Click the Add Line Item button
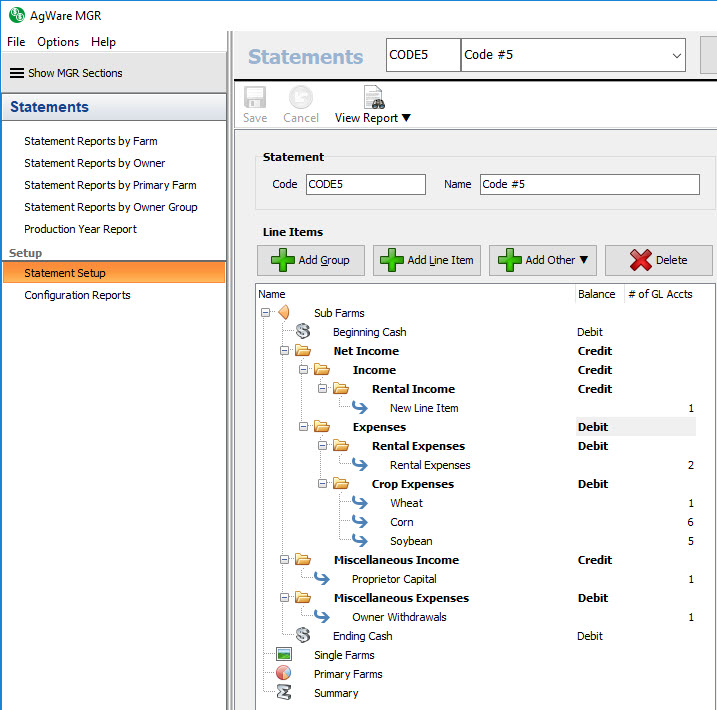The image size is (717, 710). 427,260
